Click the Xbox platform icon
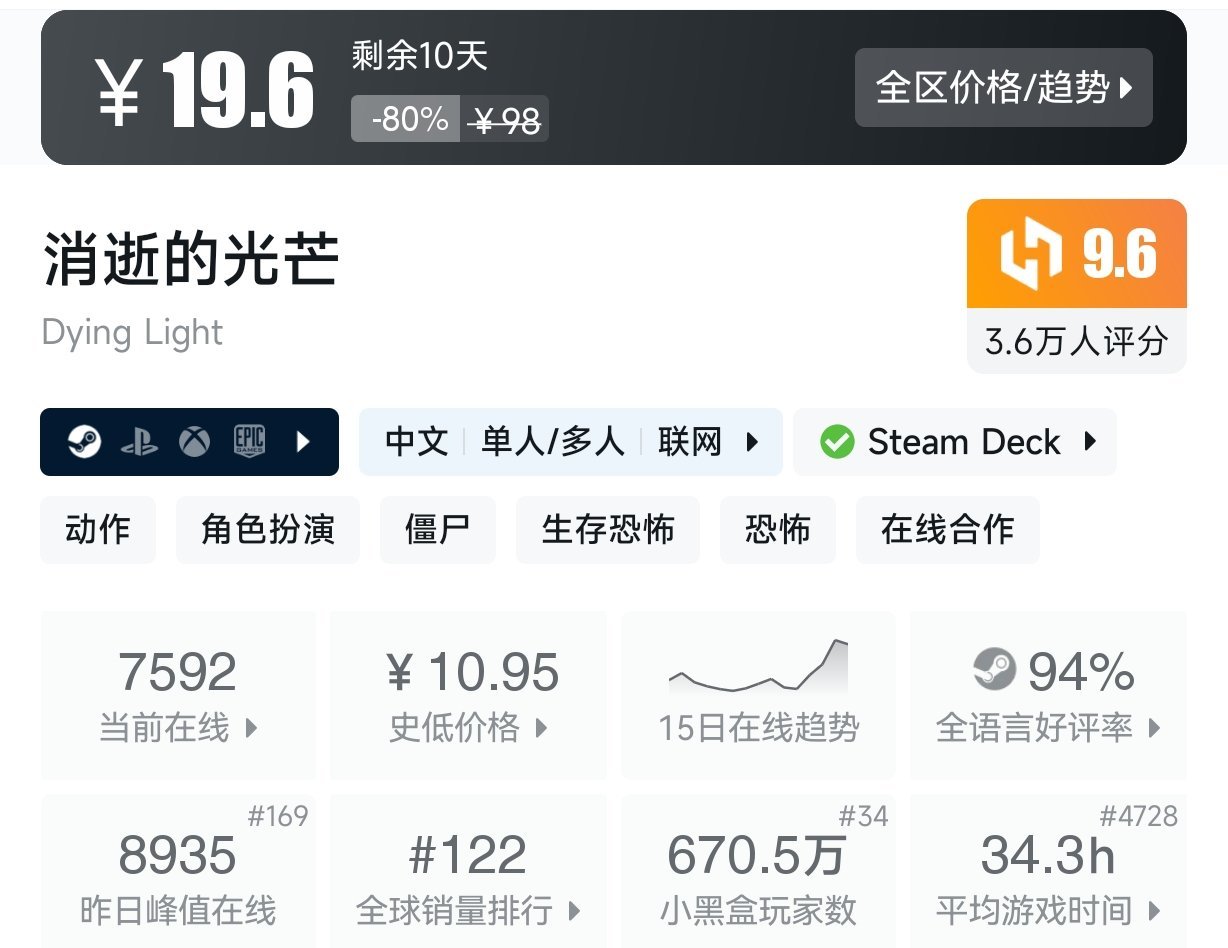1228x948 pixels. coord(194,442)
